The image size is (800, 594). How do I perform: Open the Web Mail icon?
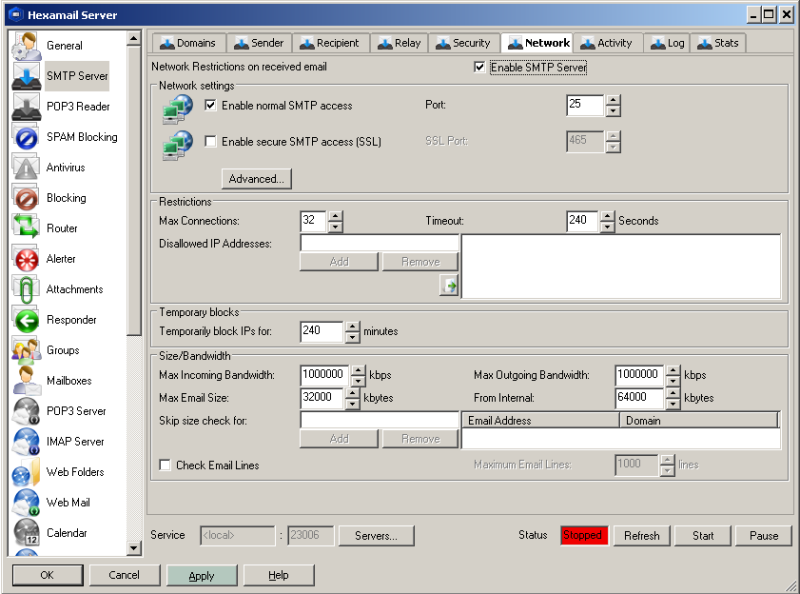coord(26,503)
